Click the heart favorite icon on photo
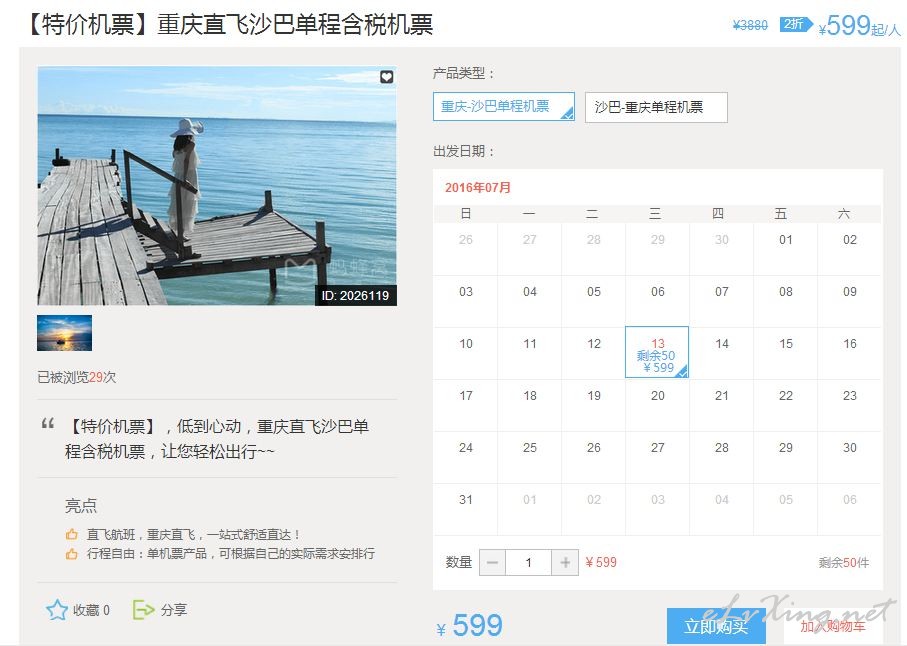Image resolution: width=907 pixels, height=646 pixels. pos(386,77)
